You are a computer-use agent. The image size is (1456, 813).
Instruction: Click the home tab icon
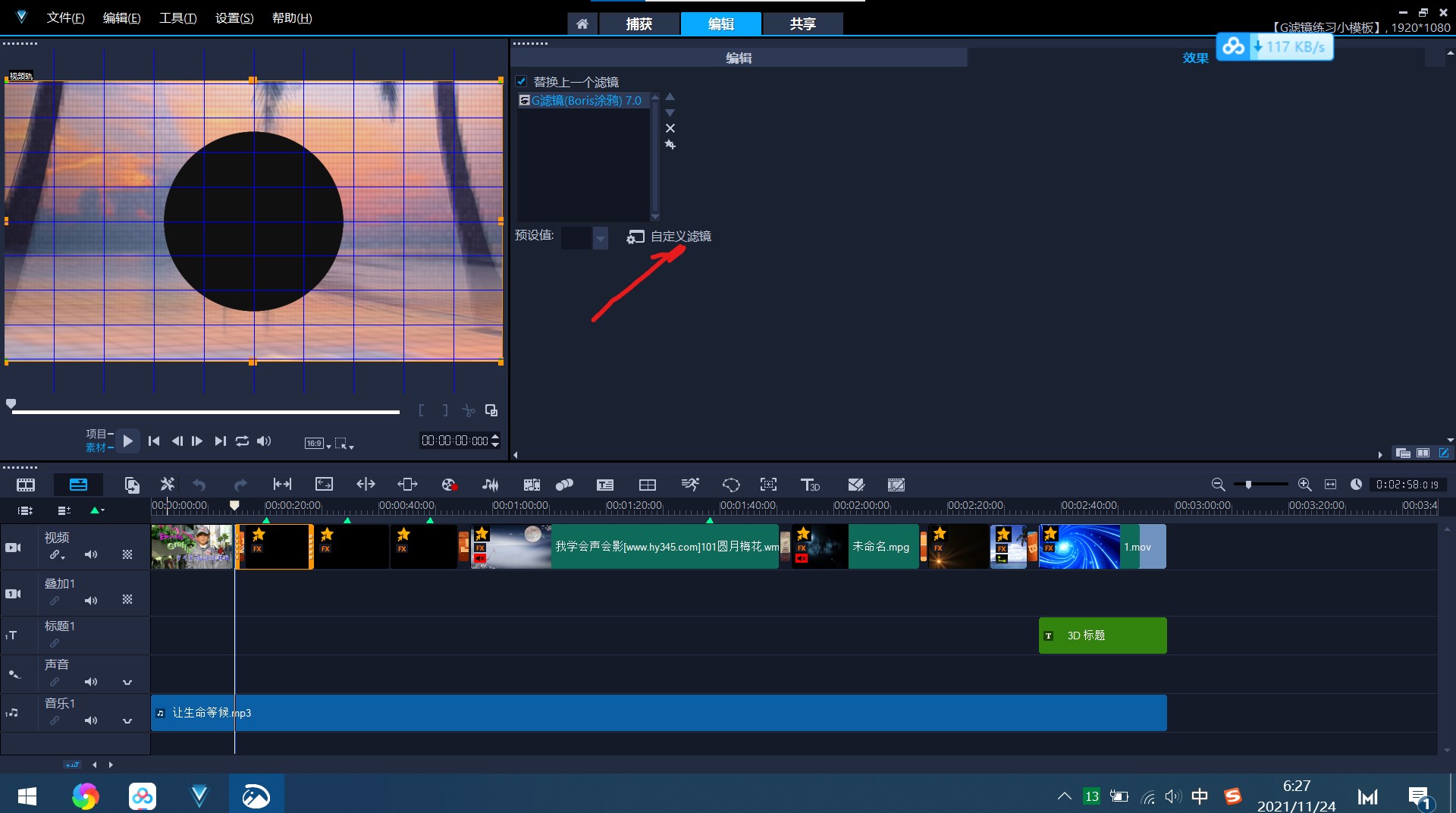582,24
